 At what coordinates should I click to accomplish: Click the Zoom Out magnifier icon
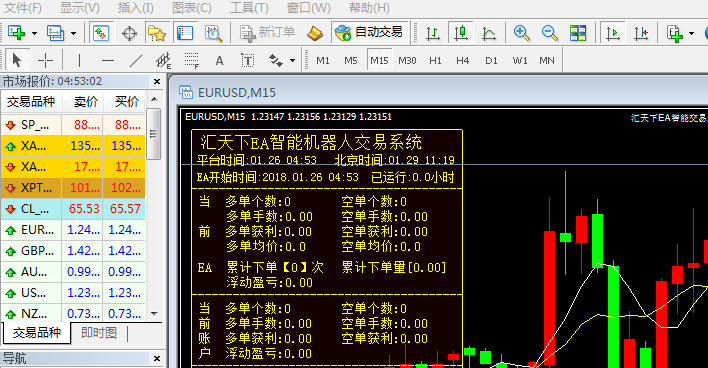click(550, 33)
